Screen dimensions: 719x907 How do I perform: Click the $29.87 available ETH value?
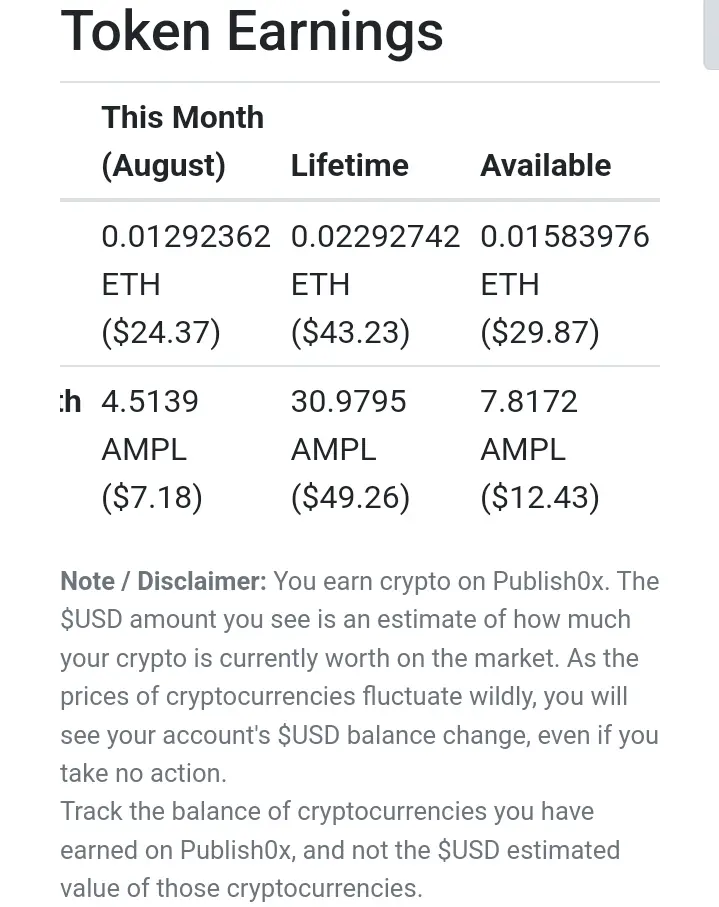pyautogui.click(x=540, y=333)
